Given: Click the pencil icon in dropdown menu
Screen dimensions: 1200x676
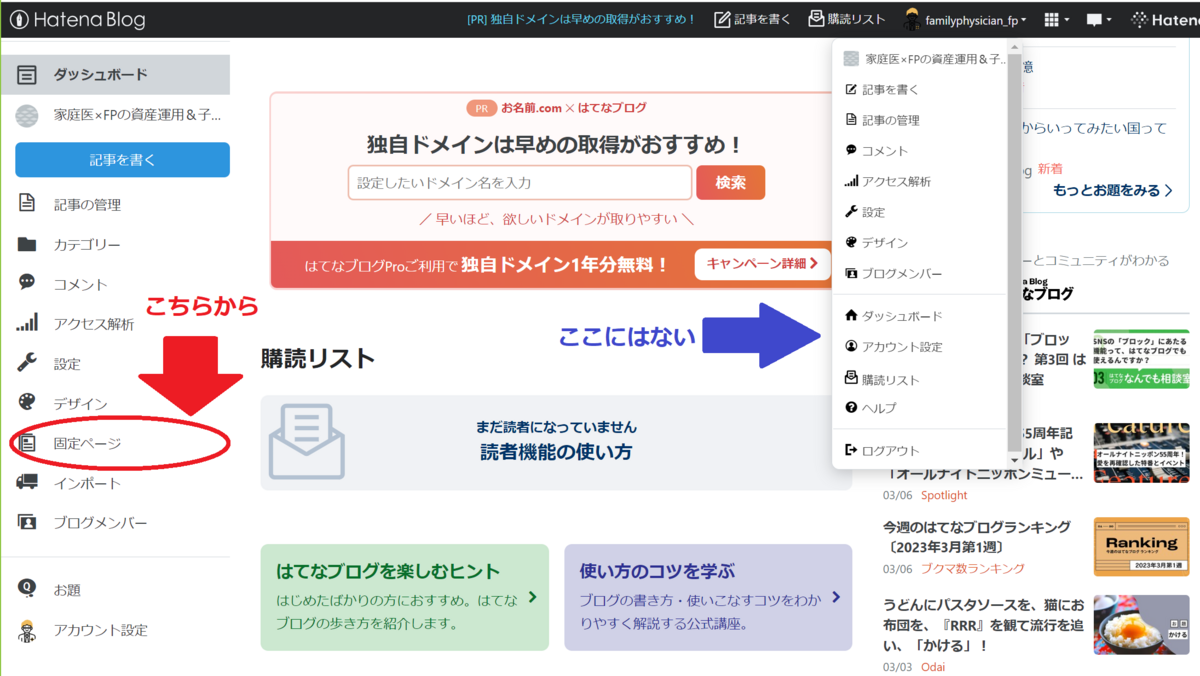Looking at the screenshot, I should coord(851,89).
